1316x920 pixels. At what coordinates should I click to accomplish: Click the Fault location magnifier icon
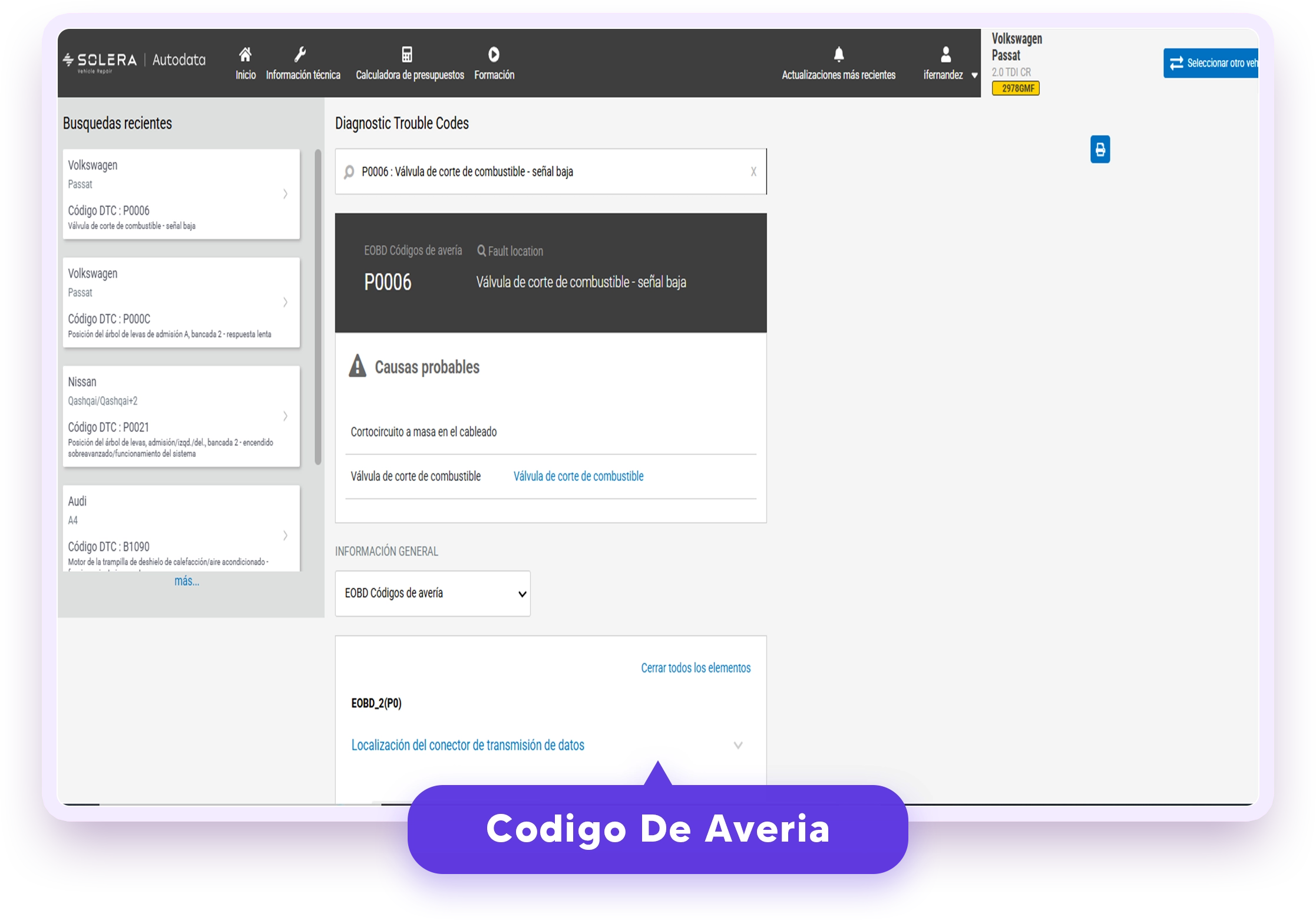pyautogui.click(x=481, y=250)
